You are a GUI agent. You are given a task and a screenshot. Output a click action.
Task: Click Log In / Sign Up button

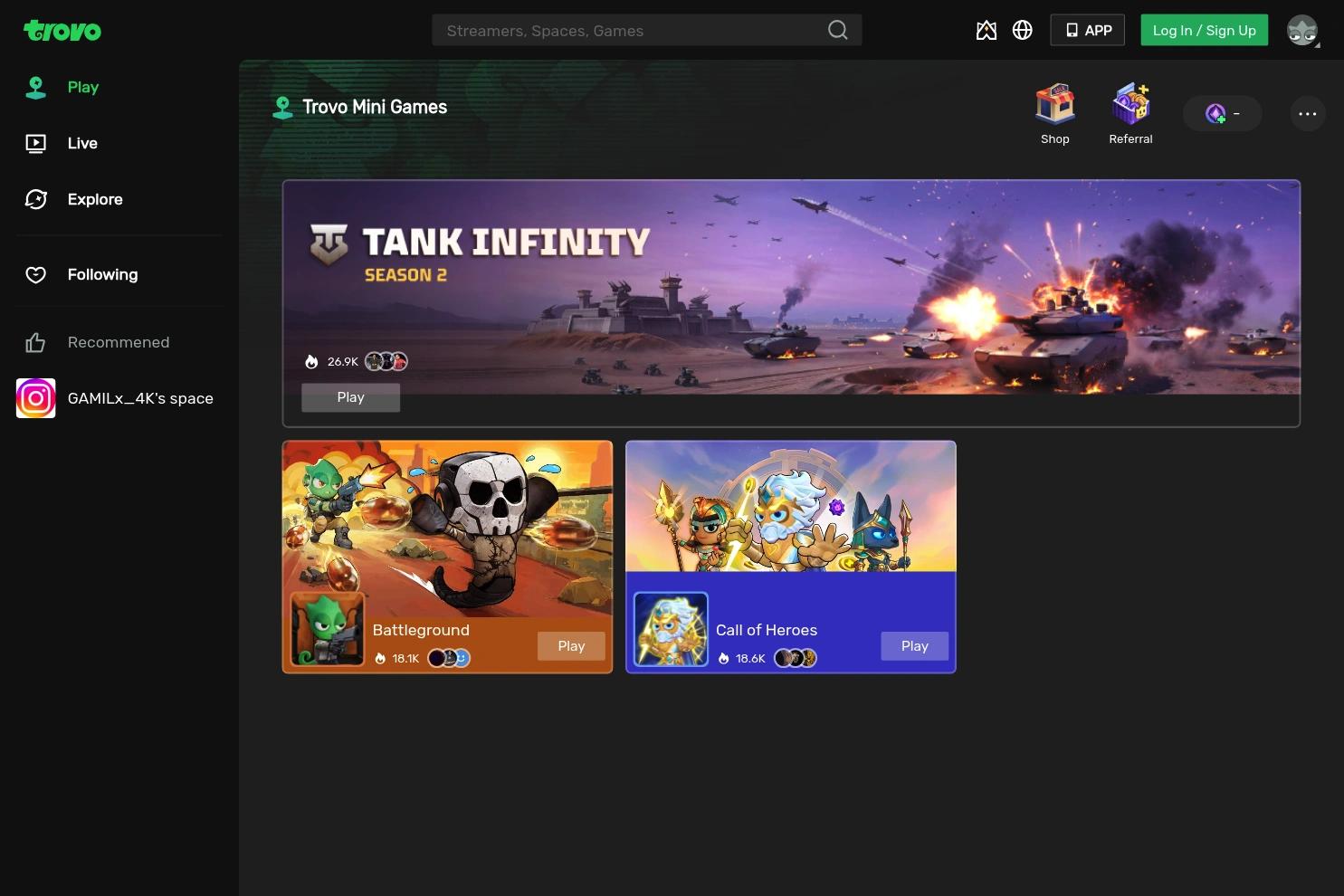[1205, 31]
